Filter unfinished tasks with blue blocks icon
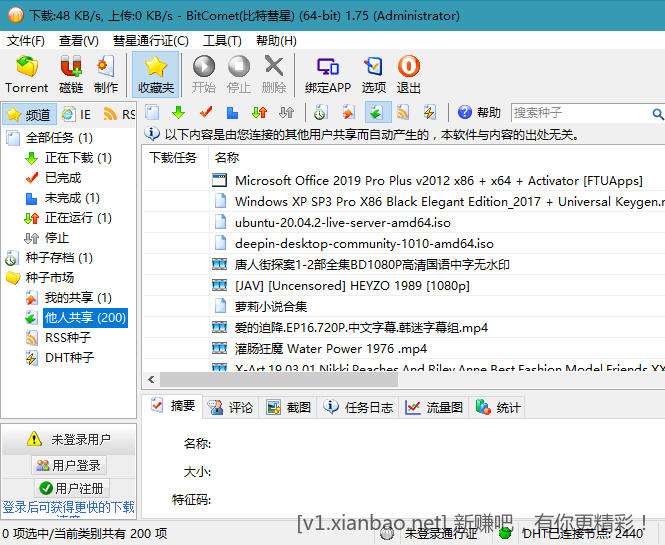This screenshot has width=665, height=545. pos(232,113)
